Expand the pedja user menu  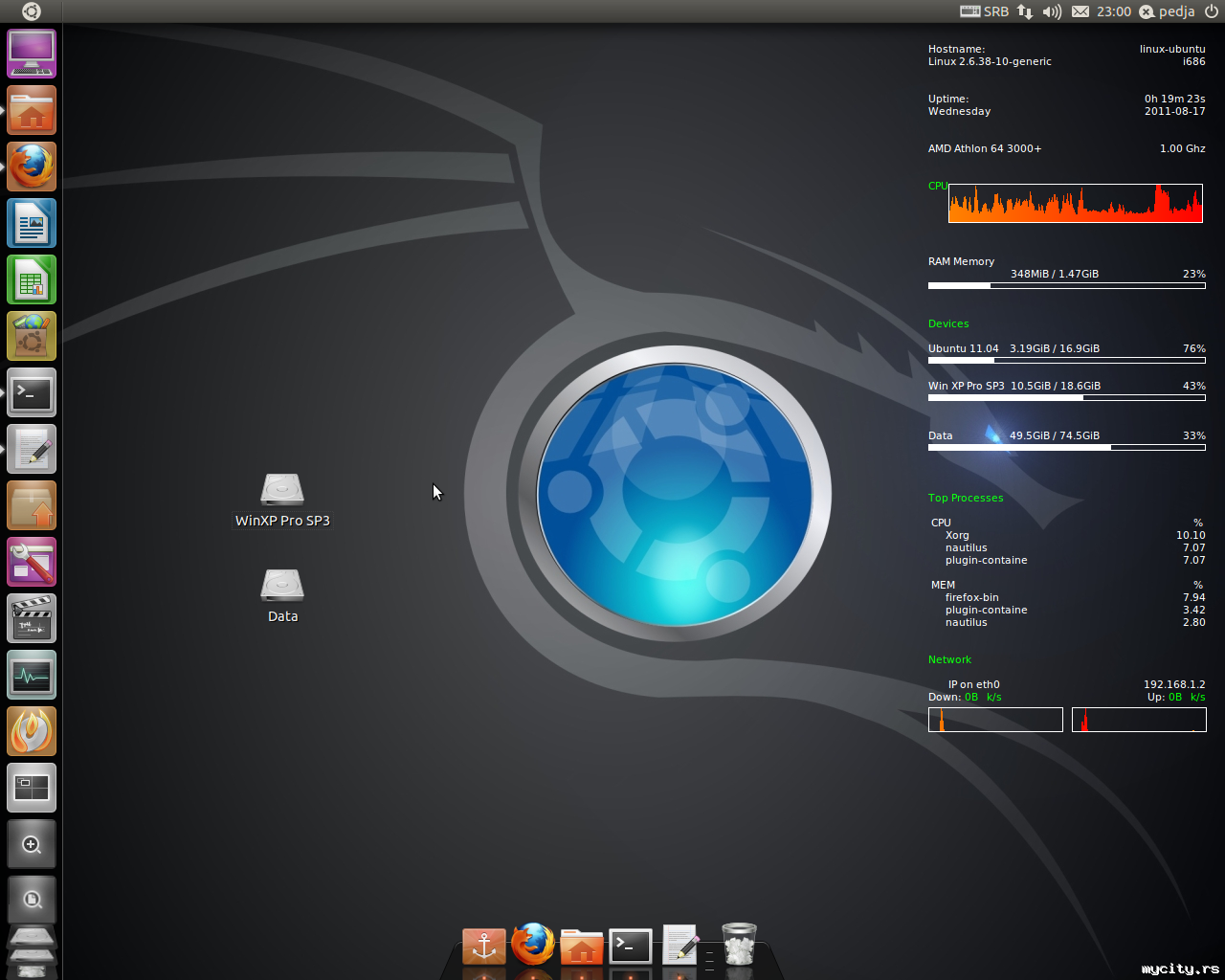(x=1167, y=11)
